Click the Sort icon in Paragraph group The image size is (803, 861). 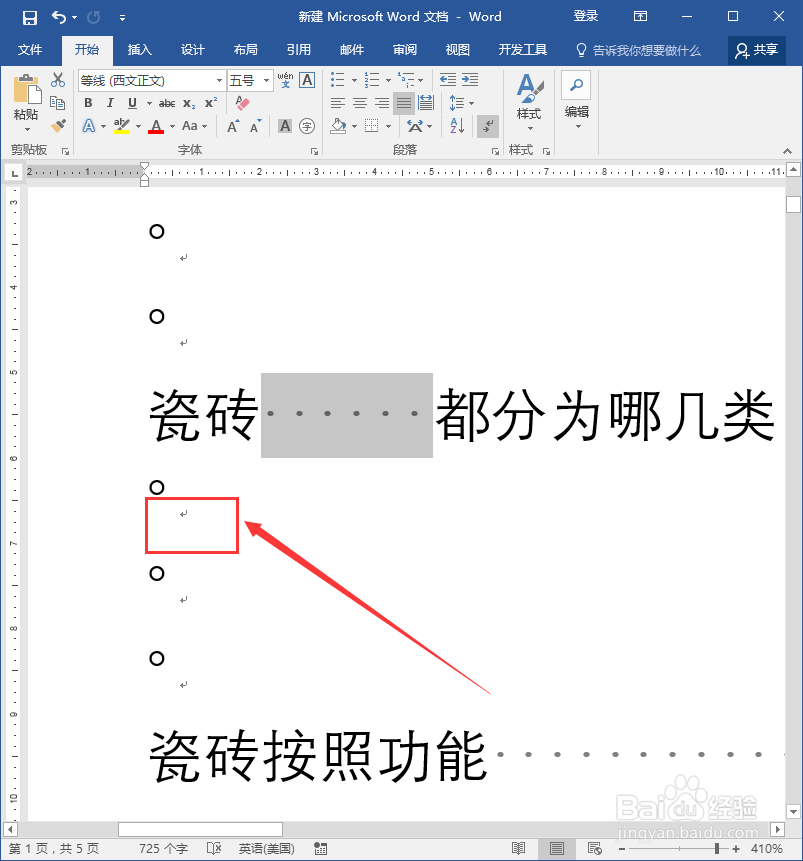[456, 125]
